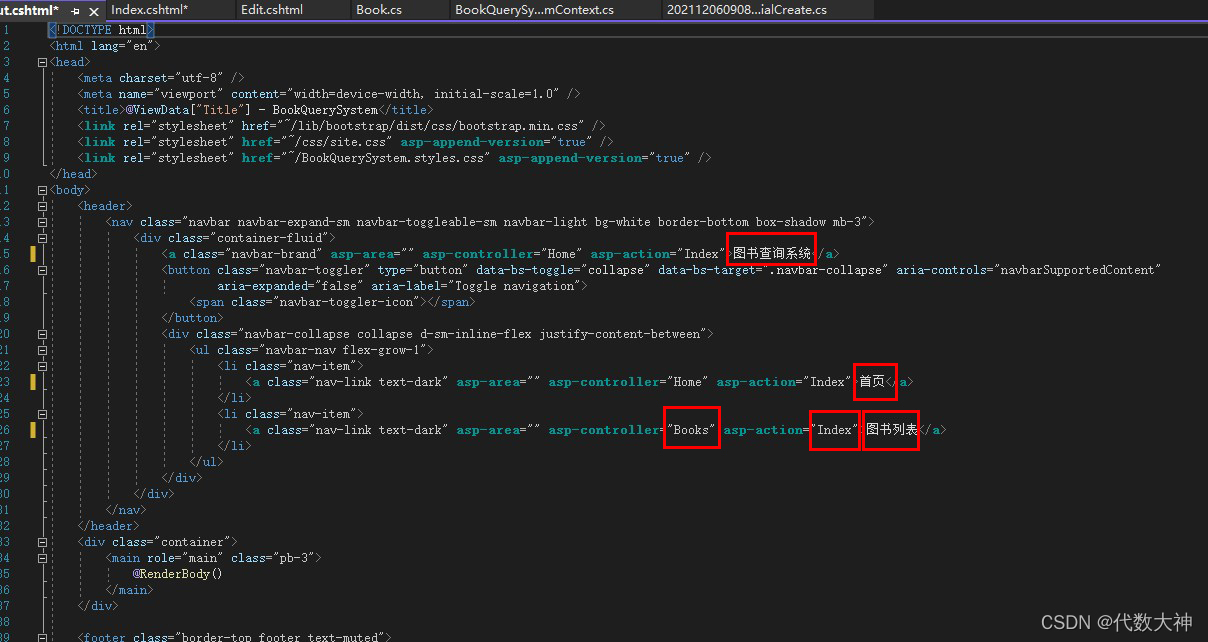Image resolution: width=1208 pixels, height=642 pixels.
Task: Collapse the first nav-item <li> fold marker
Action: (42, 366)
